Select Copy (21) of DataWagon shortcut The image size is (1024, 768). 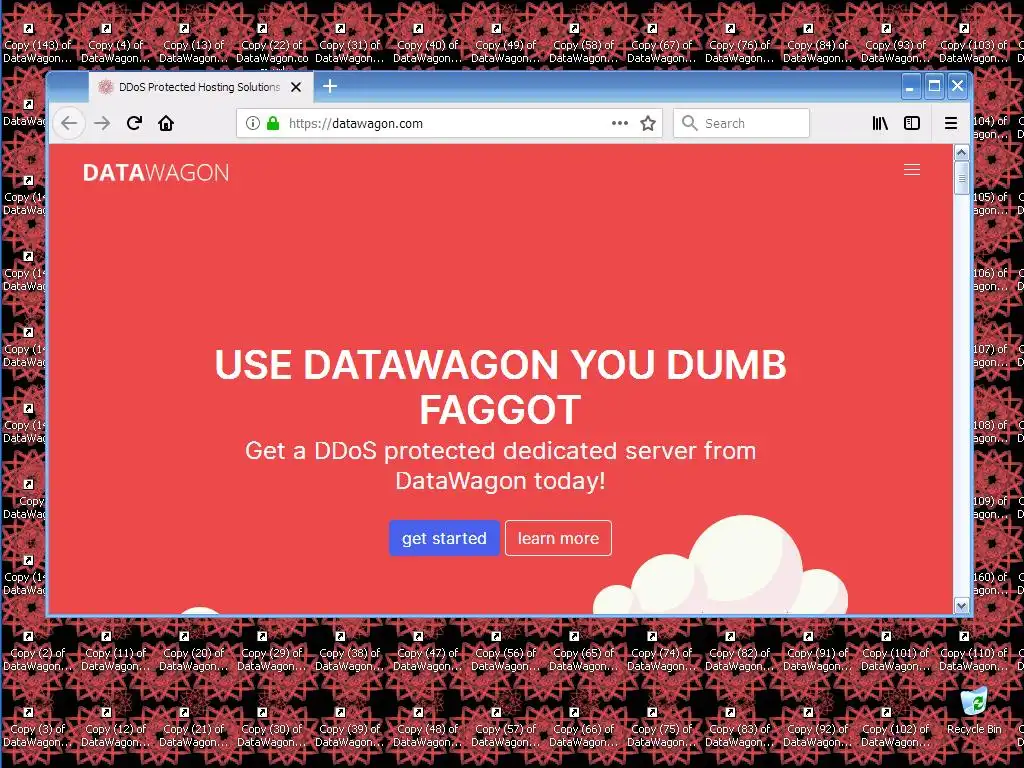pyautogui.click(x=193, y=727)
